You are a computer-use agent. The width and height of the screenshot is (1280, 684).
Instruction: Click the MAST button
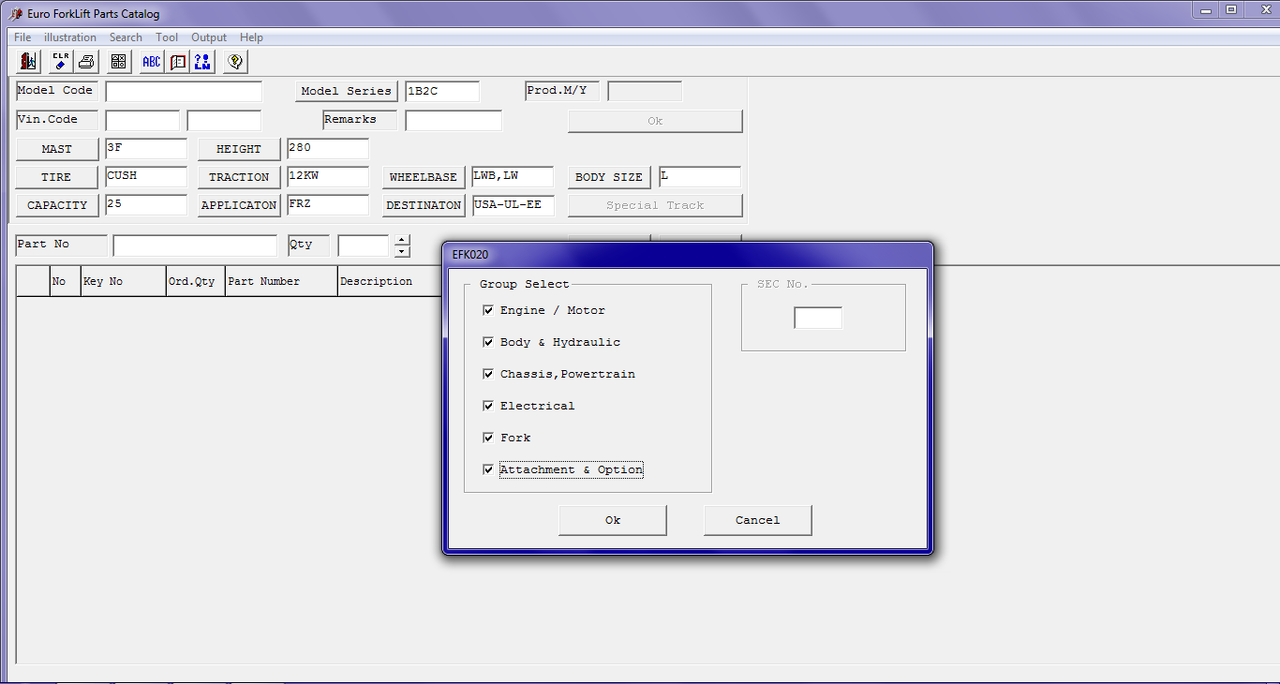pos(57,149)
